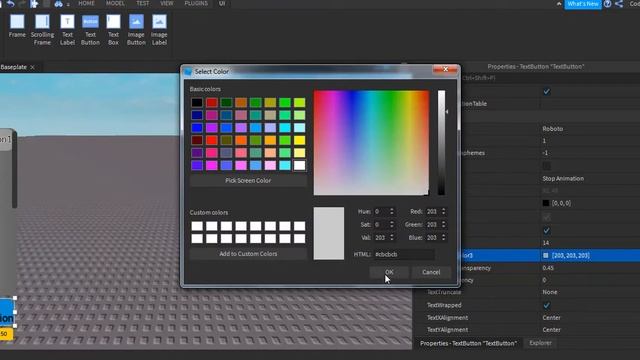Close the Baseplate tab
The image size is (640, 360).
pos(33,67)
